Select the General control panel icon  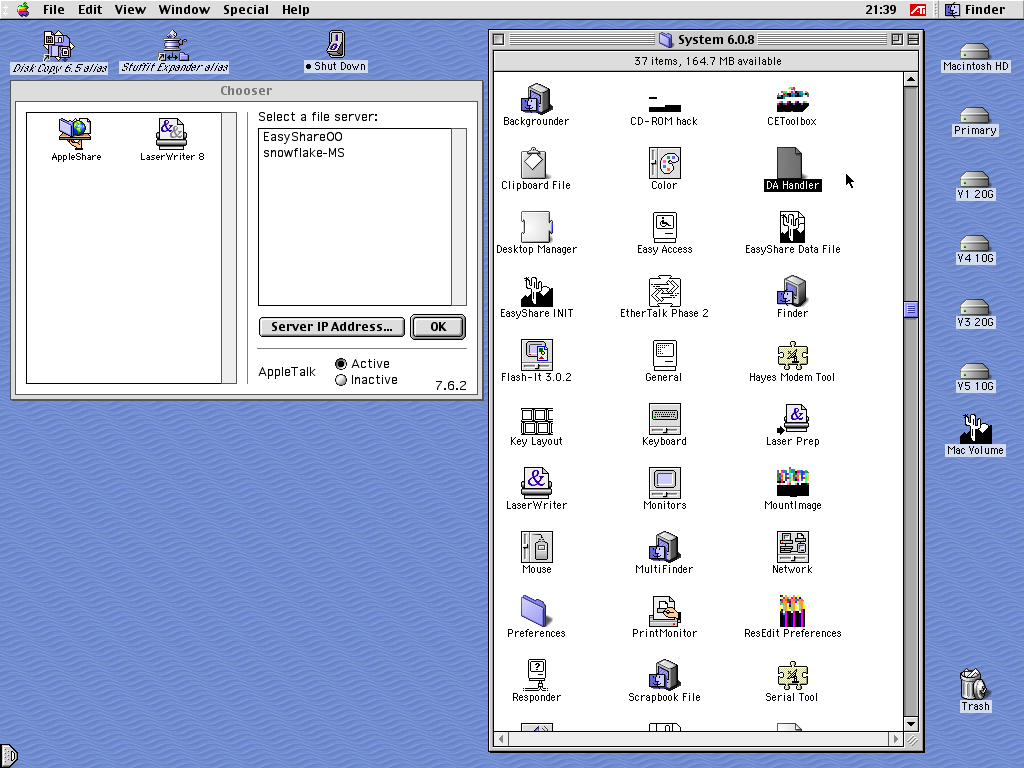(664, 355)
